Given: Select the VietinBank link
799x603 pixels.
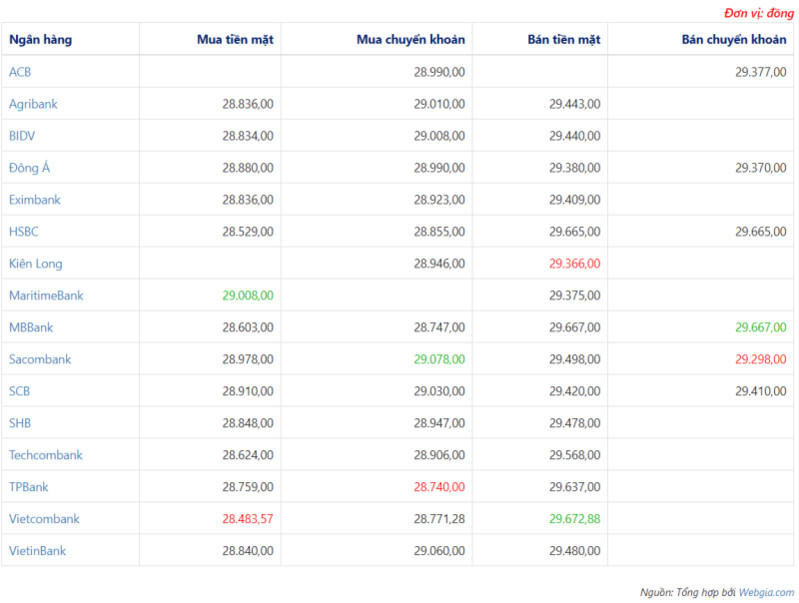Looking at the screenshot, I should coord(37,551).
